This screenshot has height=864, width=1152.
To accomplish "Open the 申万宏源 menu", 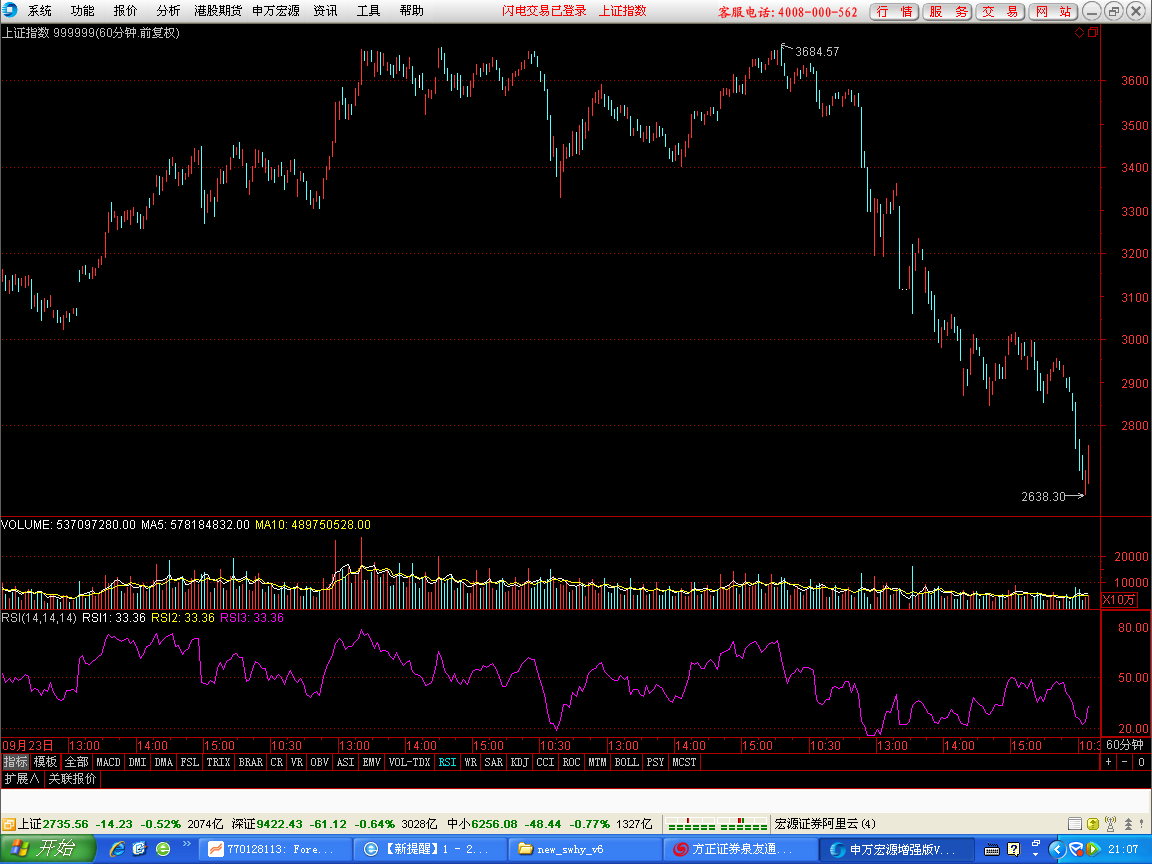I will pyautogui.click(x=276, y=11).
